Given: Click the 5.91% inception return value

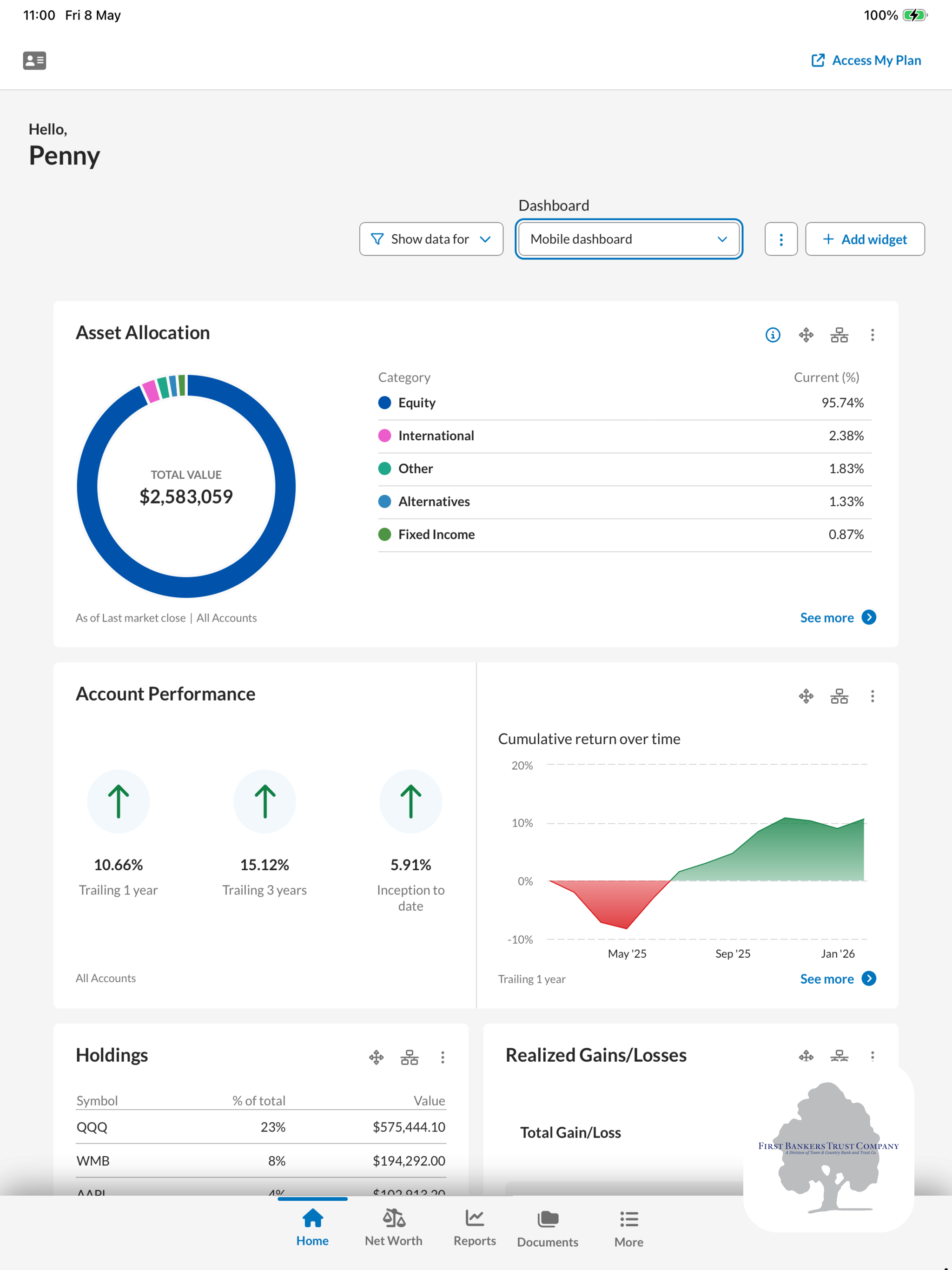Looking at the screenshot, I should pyautogui.click(x=410, y=865).
